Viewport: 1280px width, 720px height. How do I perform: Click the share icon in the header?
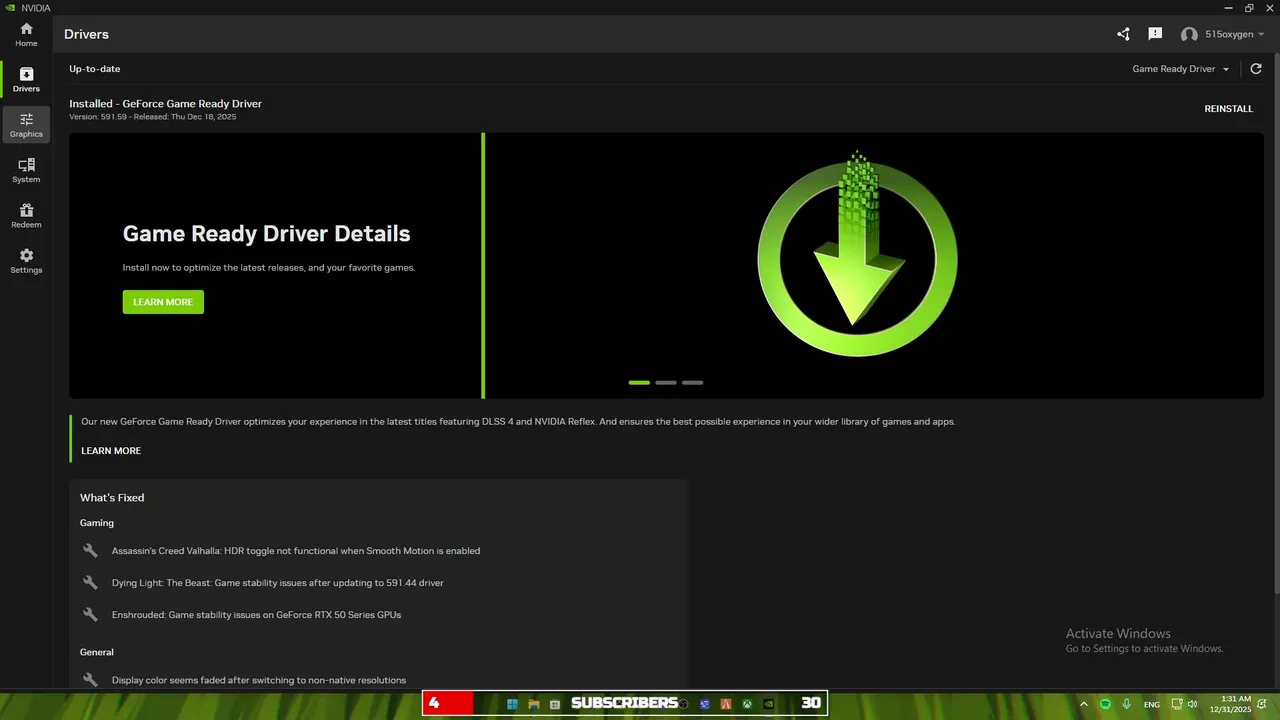tap(1123, 34)
